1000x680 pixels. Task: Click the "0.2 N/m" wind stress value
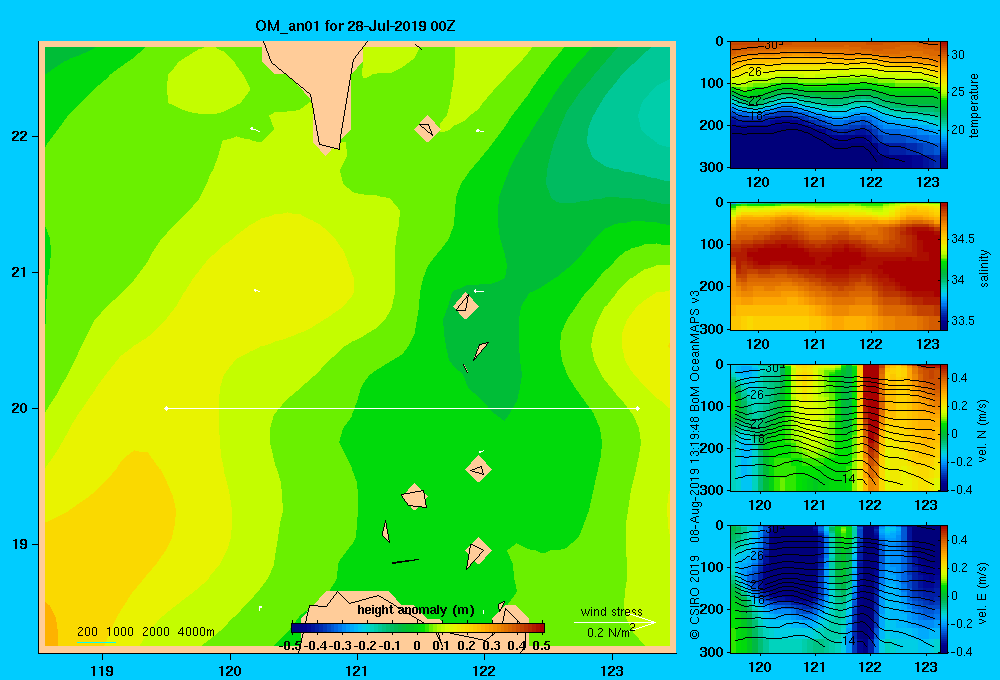(610, 632)
